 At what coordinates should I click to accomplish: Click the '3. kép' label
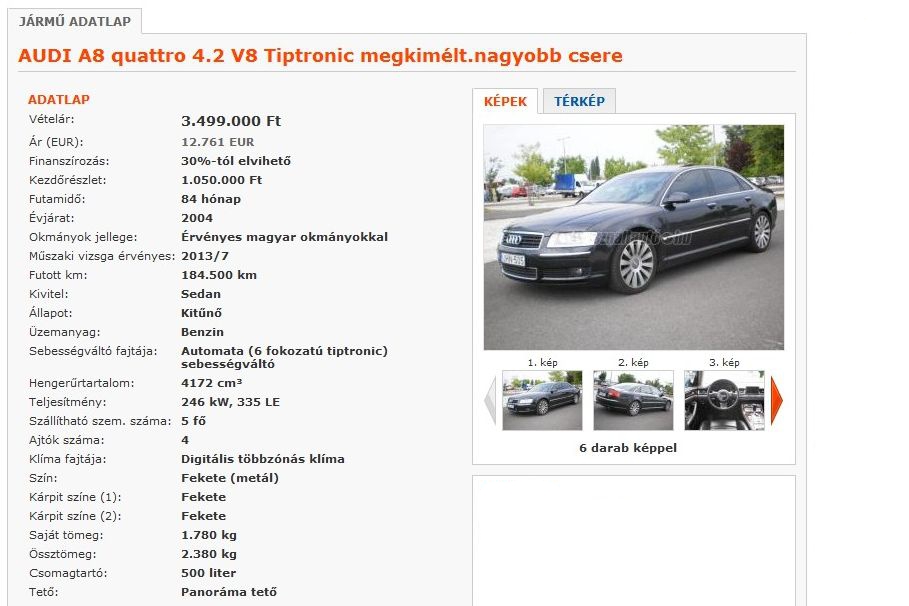pos(724,362)
